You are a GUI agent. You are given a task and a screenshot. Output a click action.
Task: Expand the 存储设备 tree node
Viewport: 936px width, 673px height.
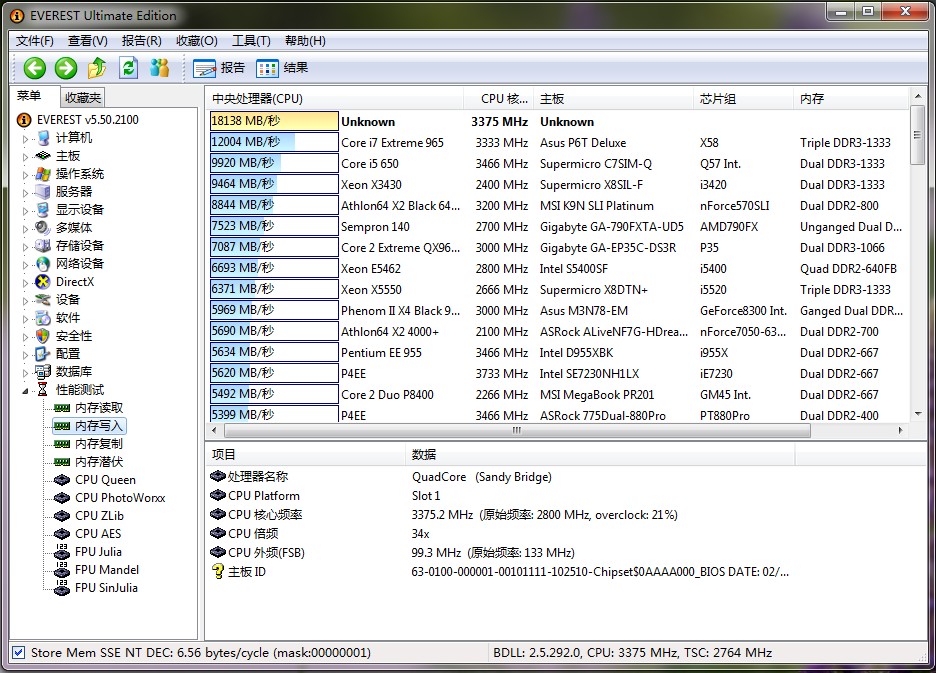click(26, 246)
